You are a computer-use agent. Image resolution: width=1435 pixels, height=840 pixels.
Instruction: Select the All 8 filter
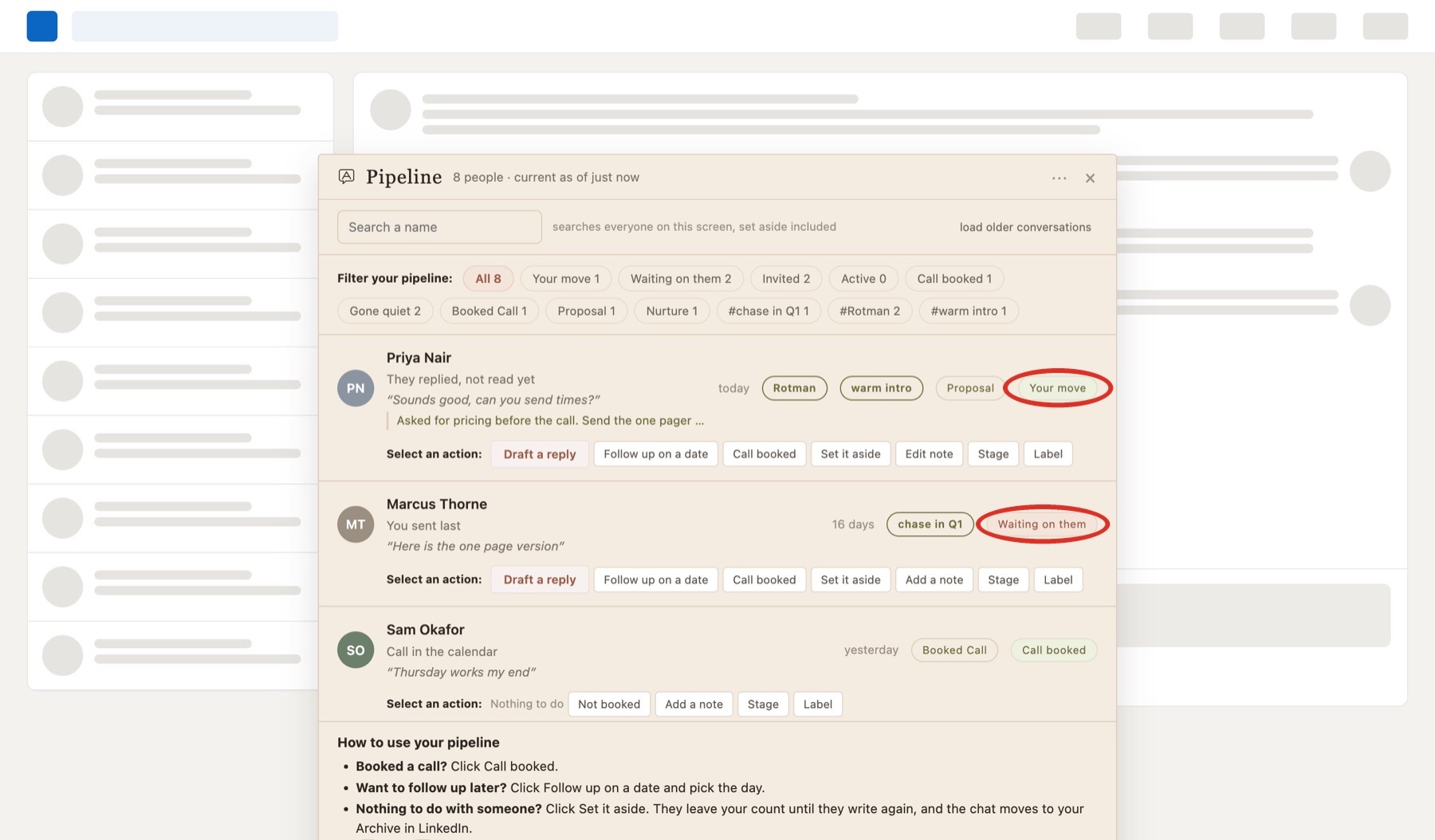488,278
